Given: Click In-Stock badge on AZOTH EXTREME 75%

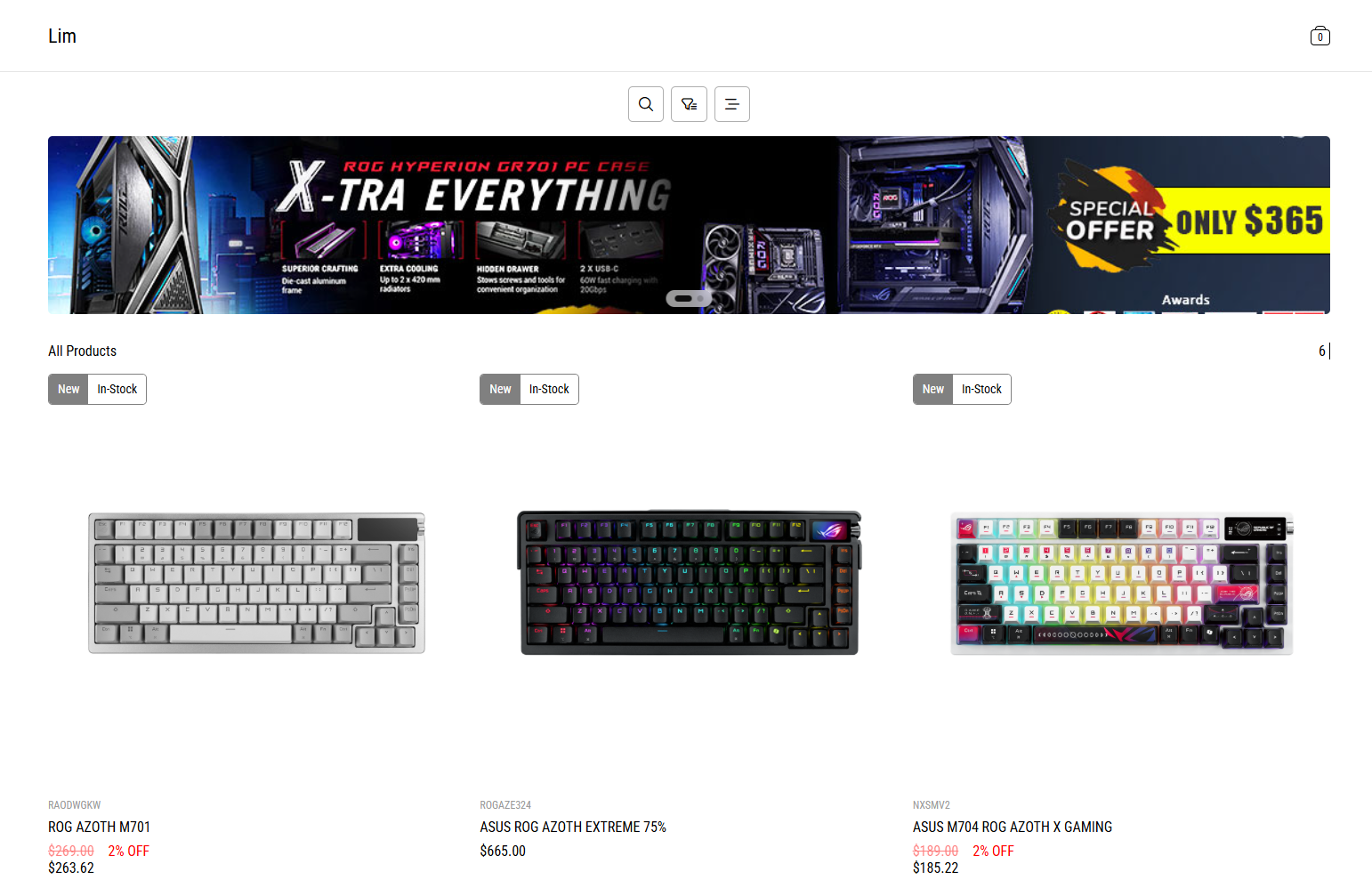Looking at the screenshot, I should click(549, 389).
